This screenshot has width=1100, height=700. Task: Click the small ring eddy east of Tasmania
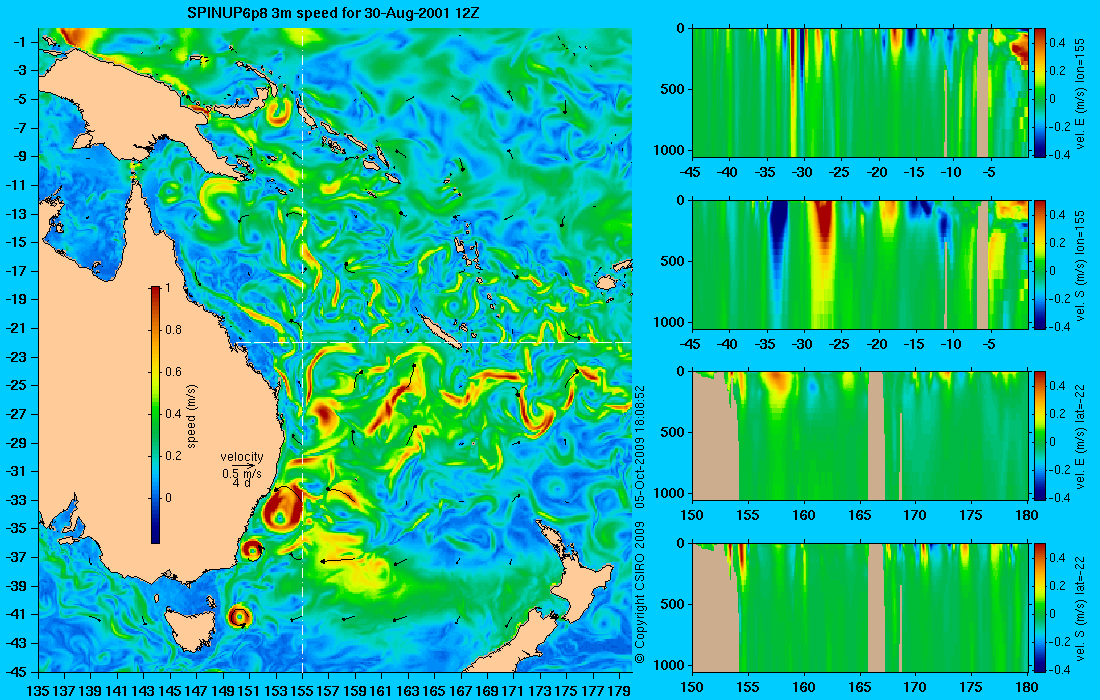239,617
